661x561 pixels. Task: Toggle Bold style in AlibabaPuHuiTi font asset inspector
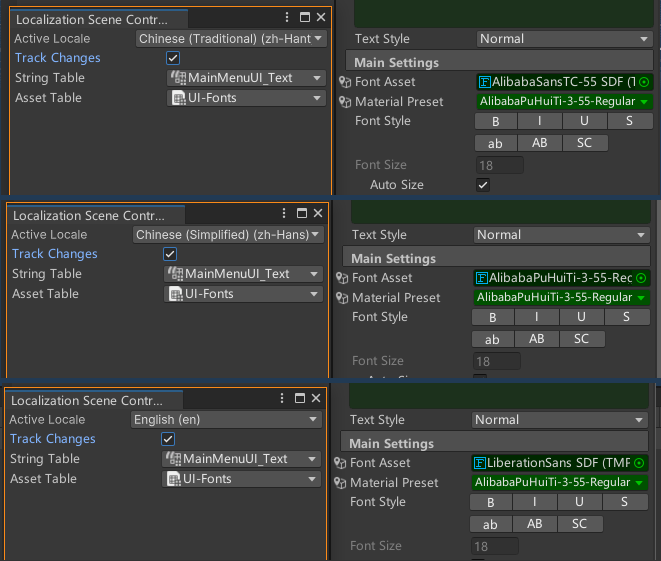pos(493,317)
